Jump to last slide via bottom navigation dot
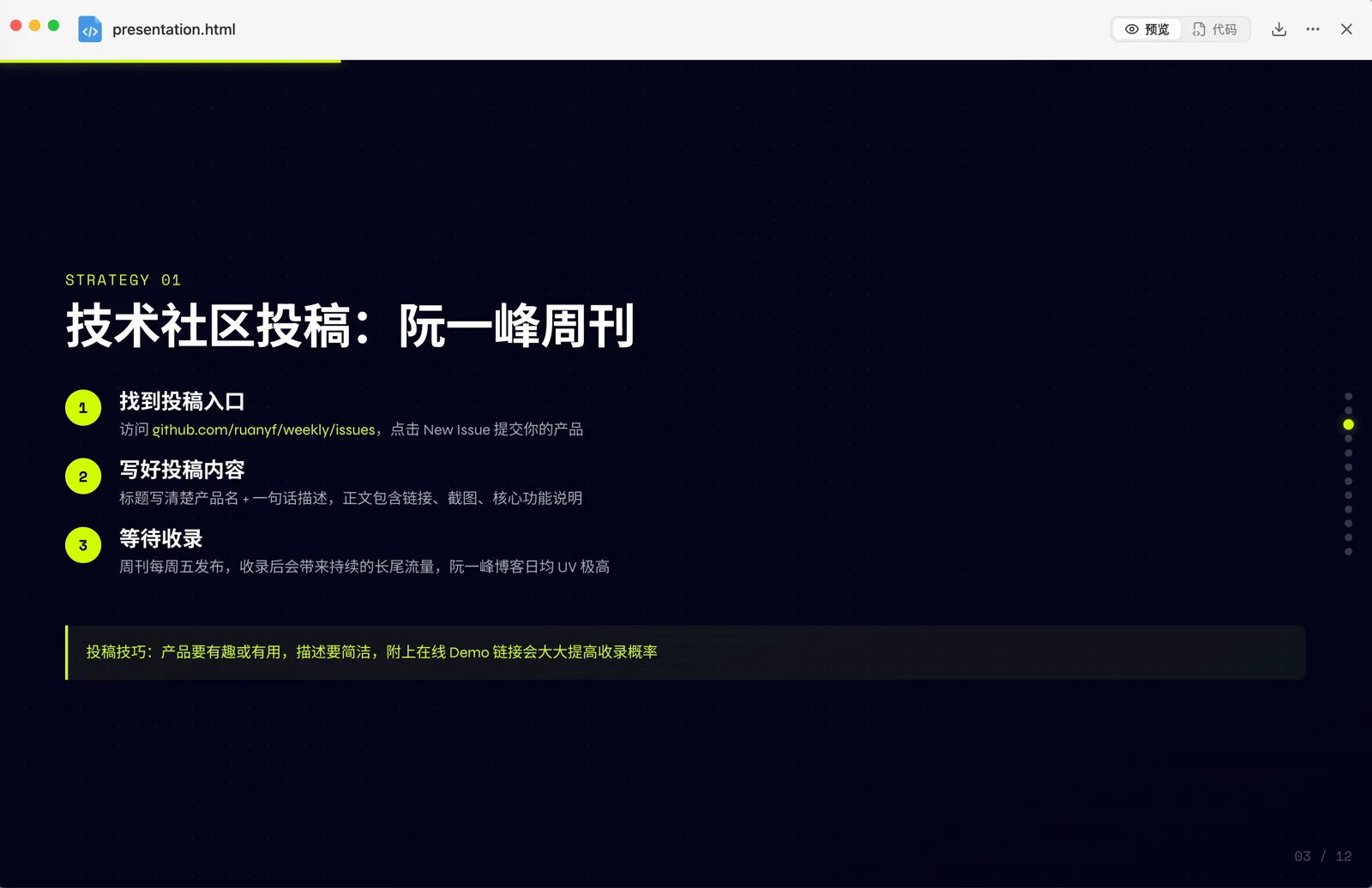Image resolution: width=1372 pixels, height=888 pixels. tap(1348, 552)
